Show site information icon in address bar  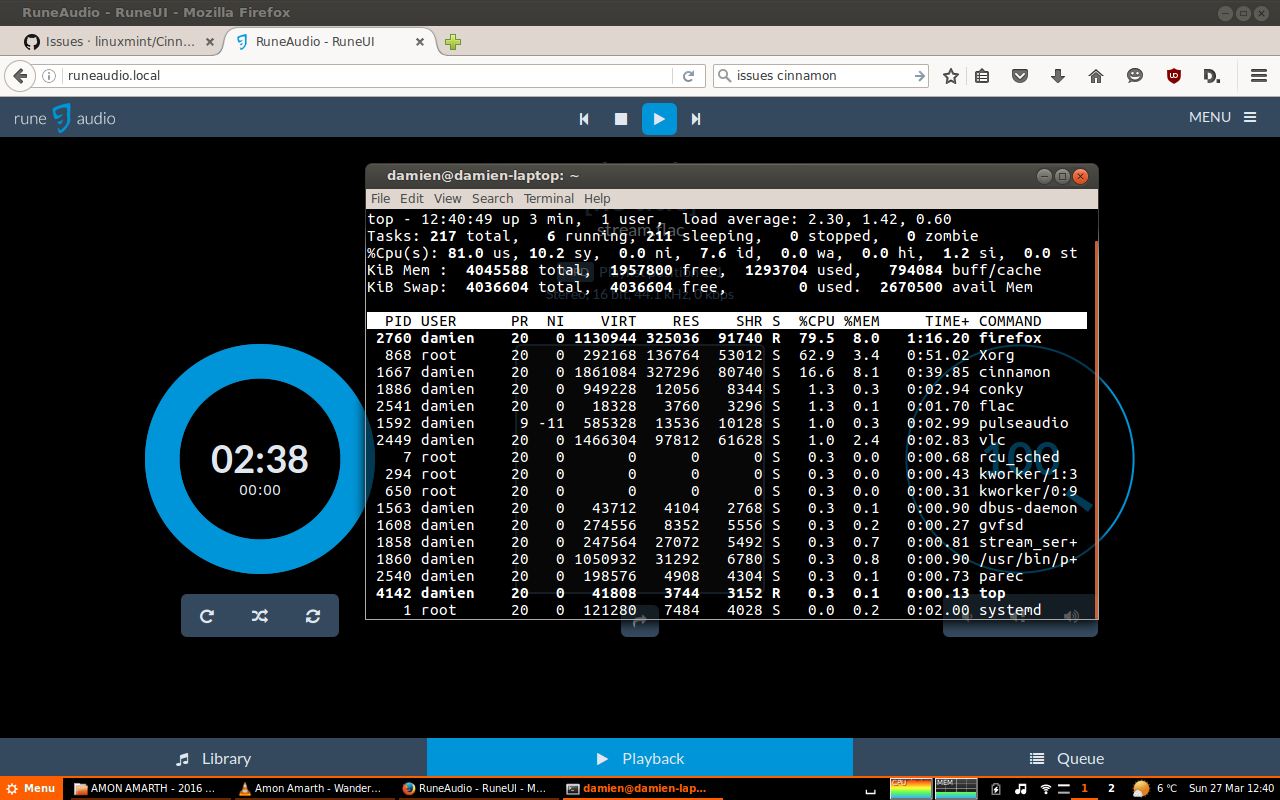49,76
